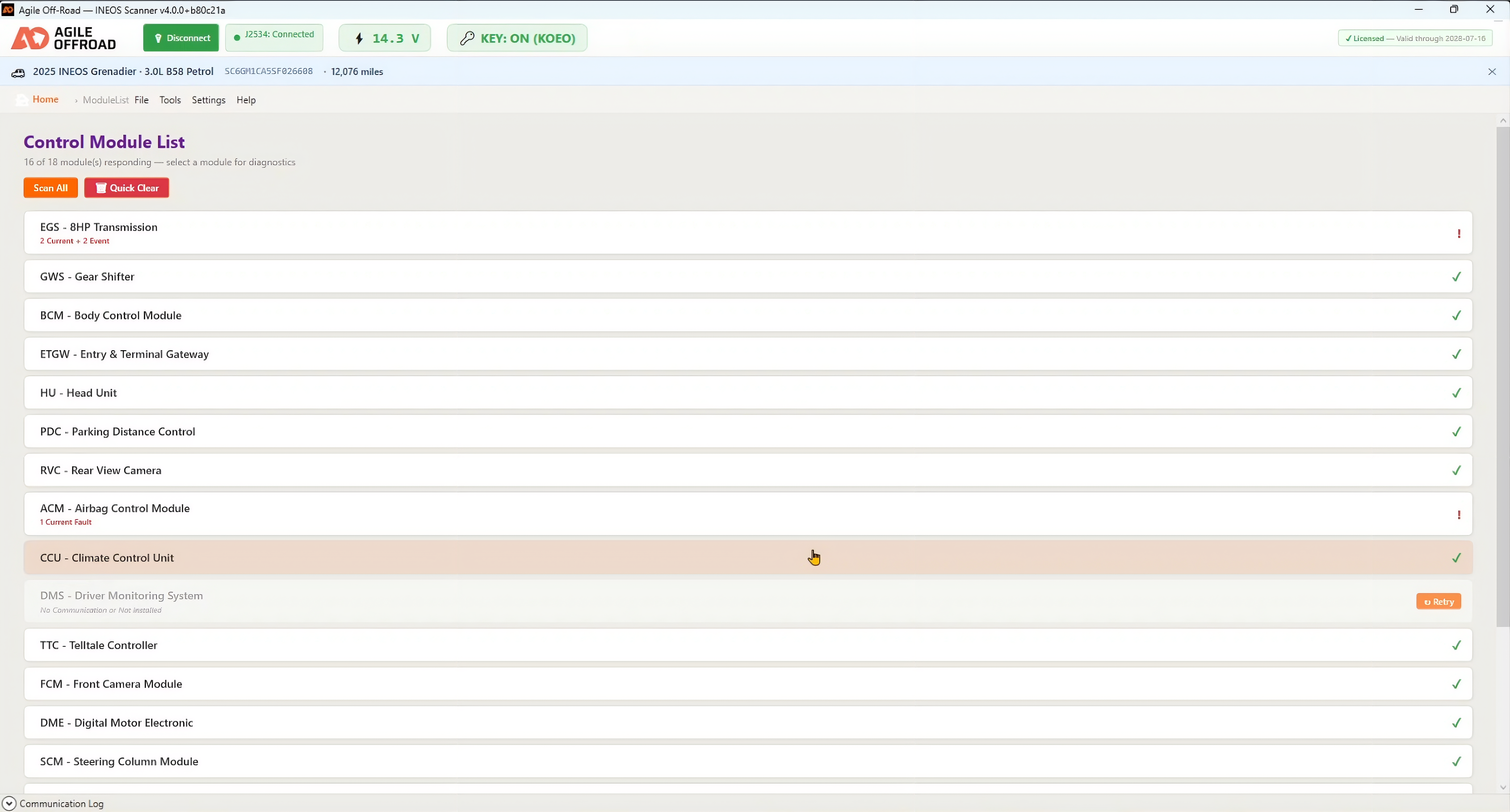
Task: Select ACM - Airbag Control Module
Action: (748, 514)
